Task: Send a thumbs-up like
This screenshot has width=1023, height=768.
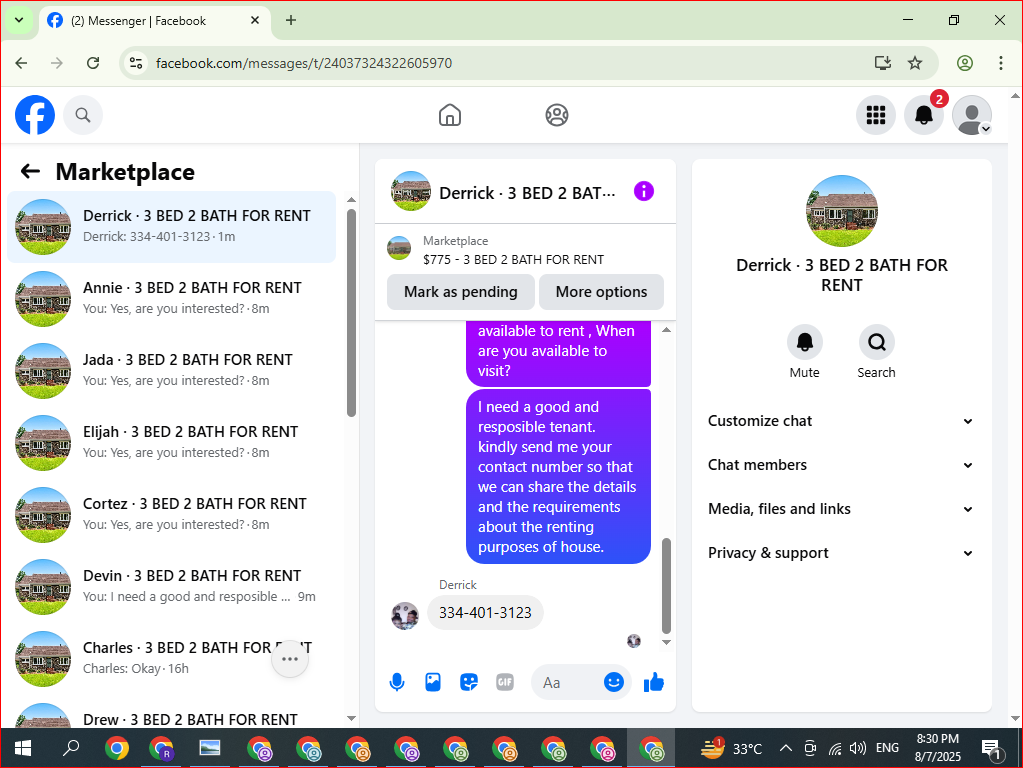Action: pyautogui.click(x=653, y=683)
